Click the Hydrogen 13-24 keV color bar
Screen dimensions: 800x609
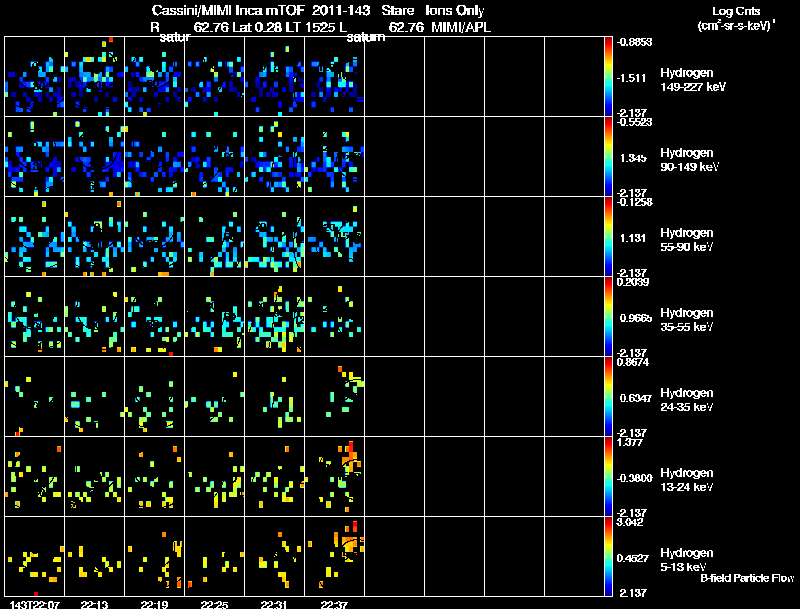pyautogui.click(x=608, y=476)
